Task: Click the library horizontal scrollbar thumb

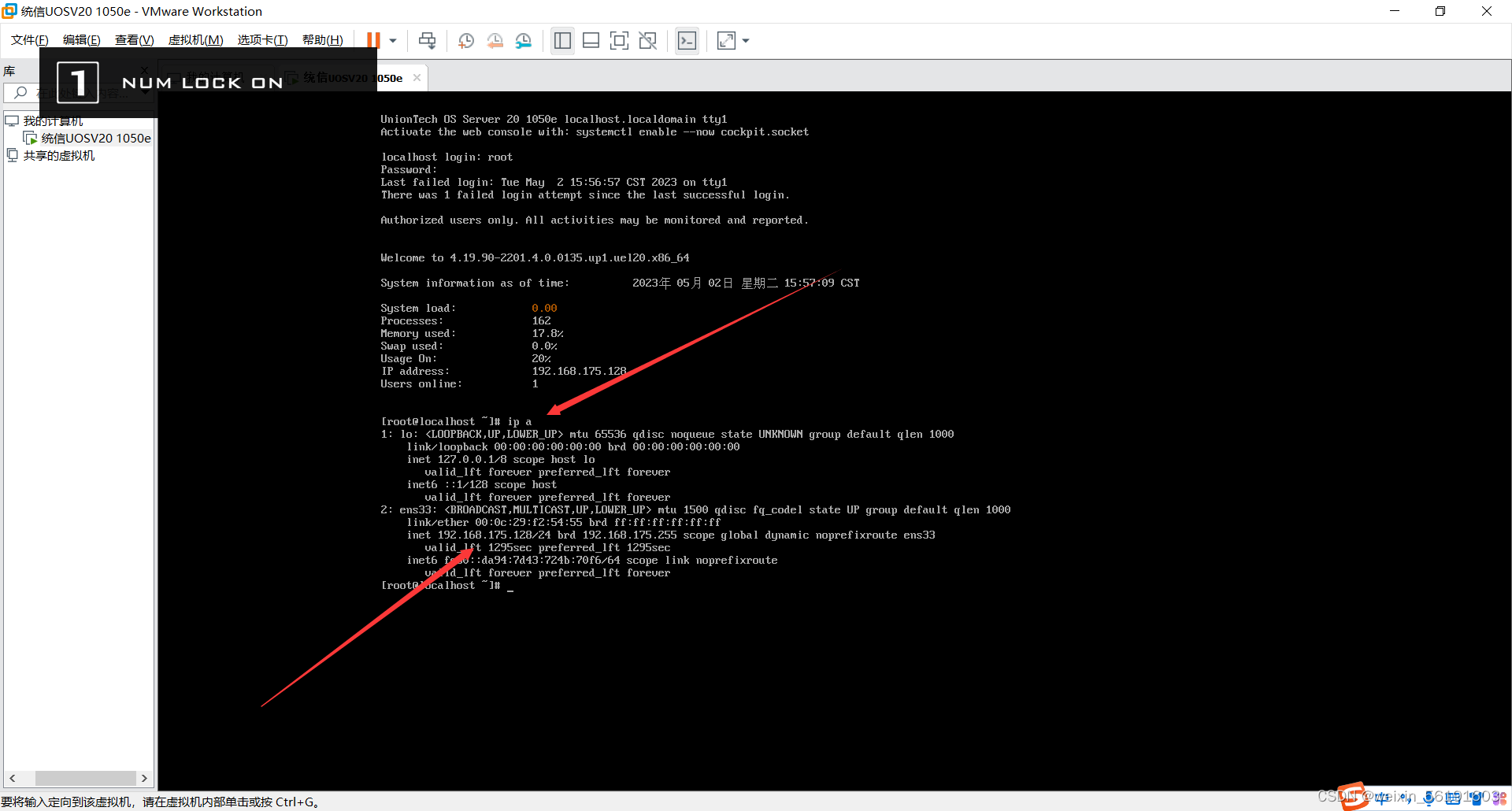Action: click(x=85, y=778)
